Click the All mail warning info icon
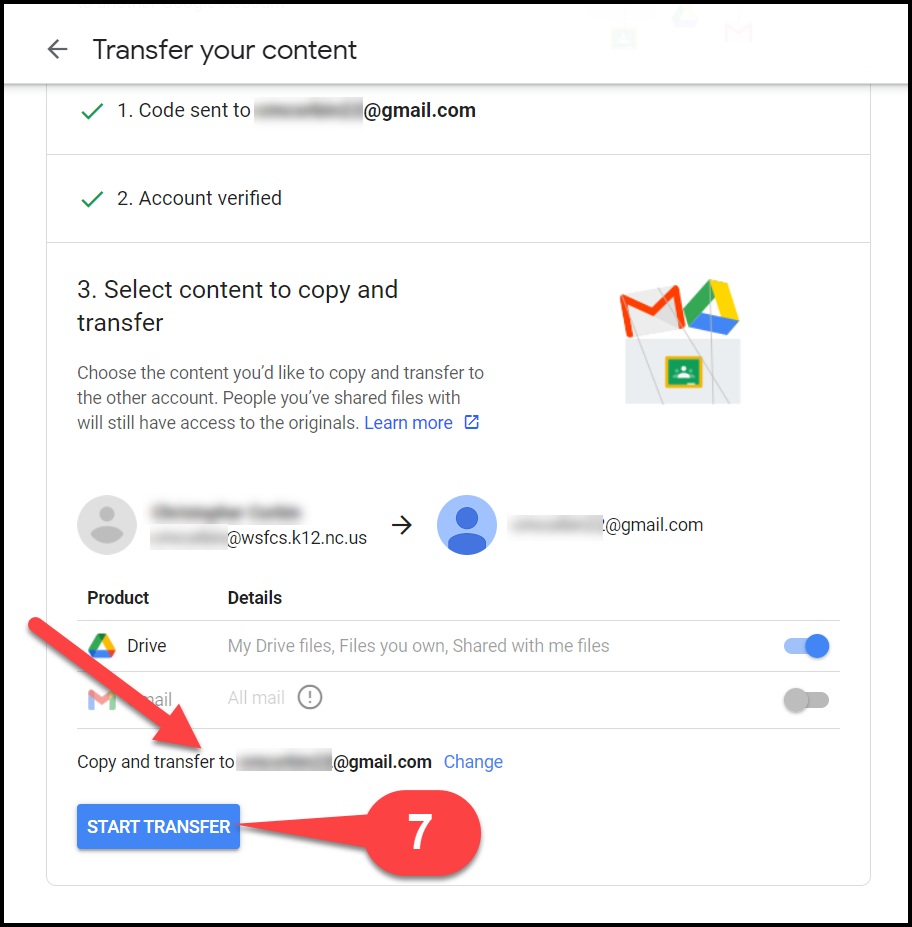Viewport: 912px width, 927px height. pos(310,697)
